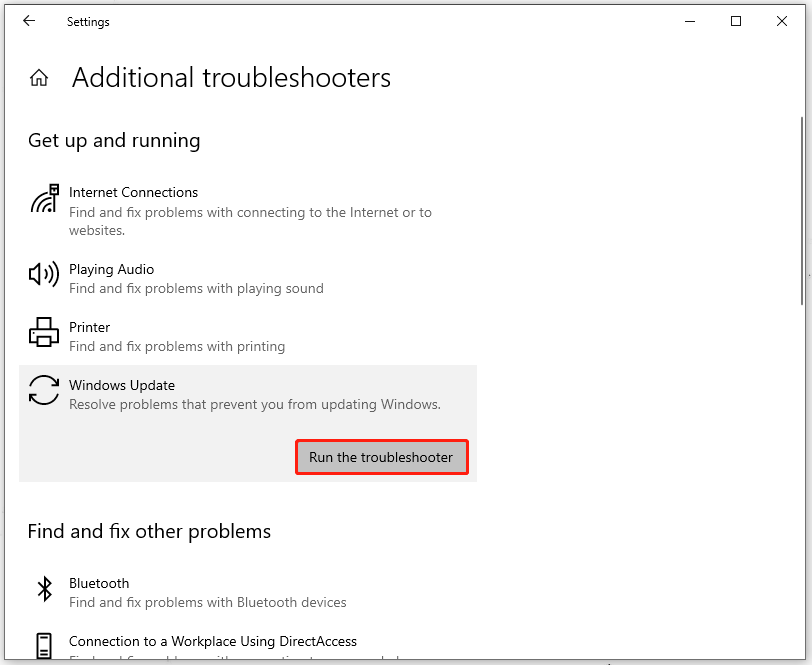Click 'Find and fix problems with playing sound'
Screen dimensions: 812x665
pyautogui.click(x=196, y=288)
